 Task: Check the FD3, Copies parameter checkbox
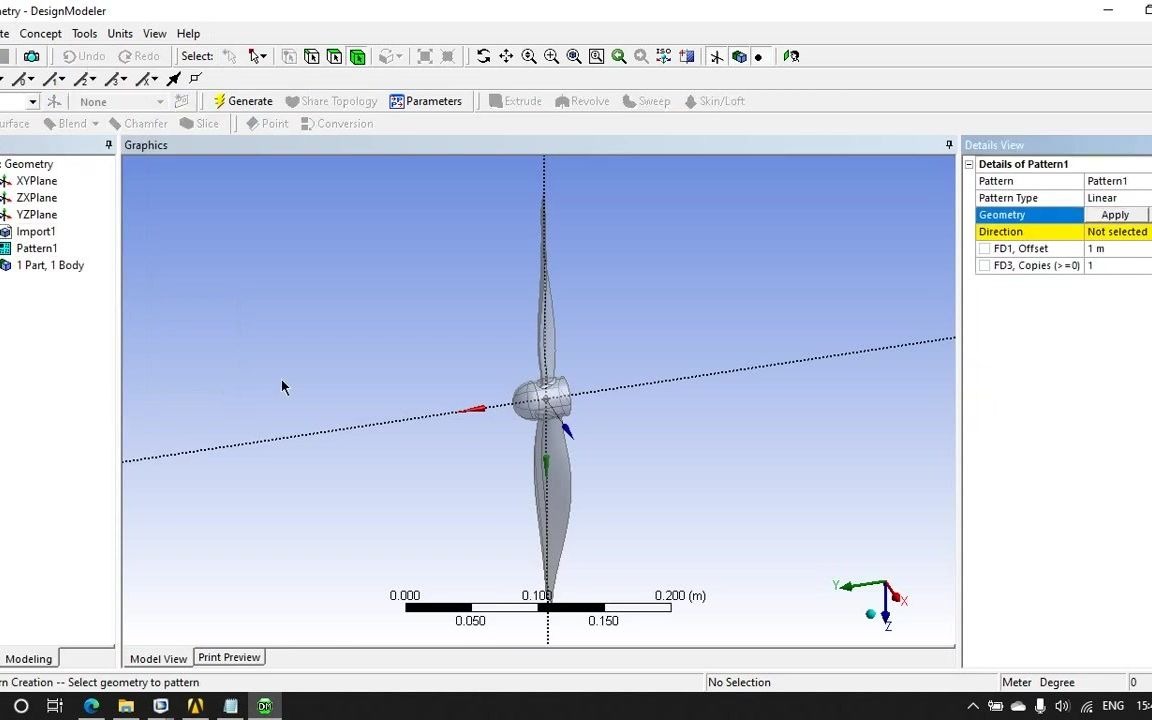tap(985, 265)
